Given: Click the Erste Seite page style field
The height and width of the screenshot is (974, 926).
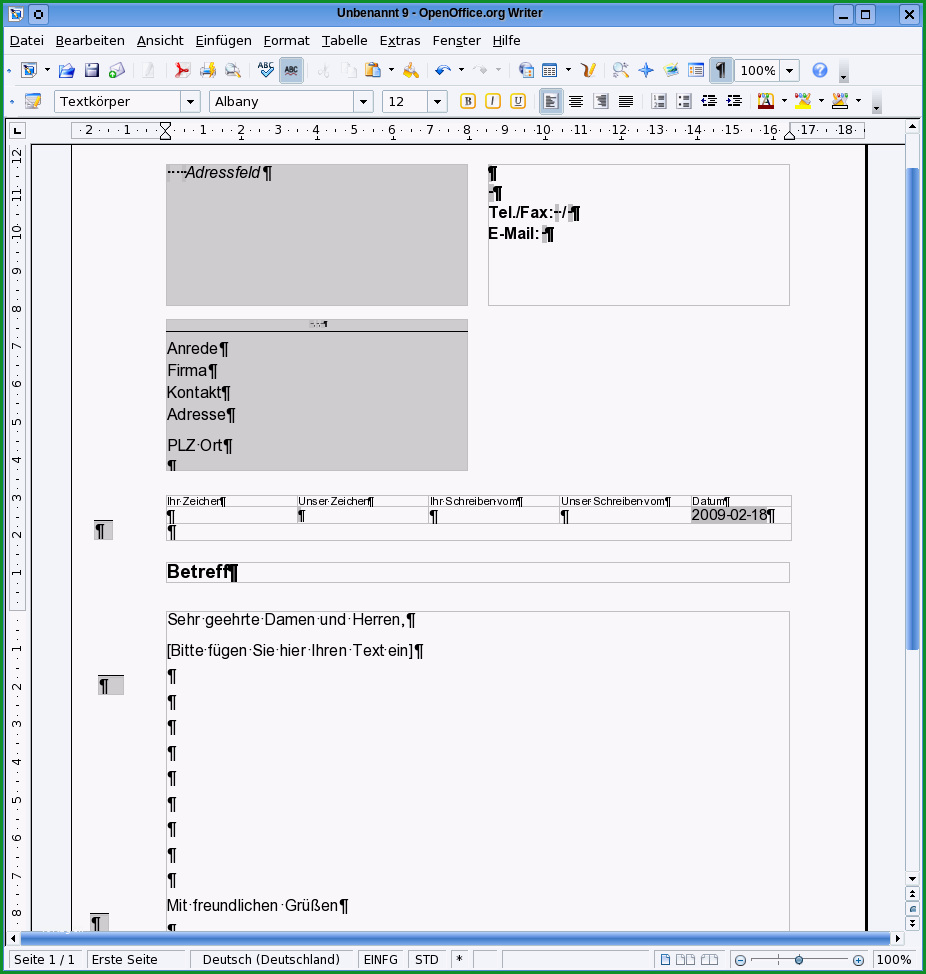Looking at the screenshot, I should pos(136,960).
